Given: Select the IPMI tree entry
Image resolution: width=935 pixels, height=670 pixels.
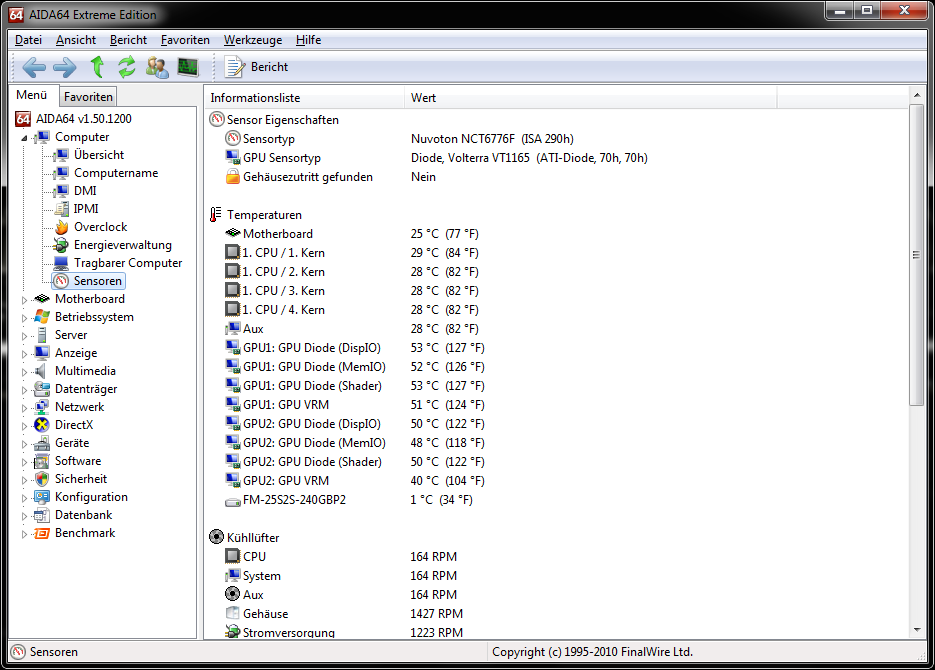Looking at the screenshot, I should tap(86, 209).
